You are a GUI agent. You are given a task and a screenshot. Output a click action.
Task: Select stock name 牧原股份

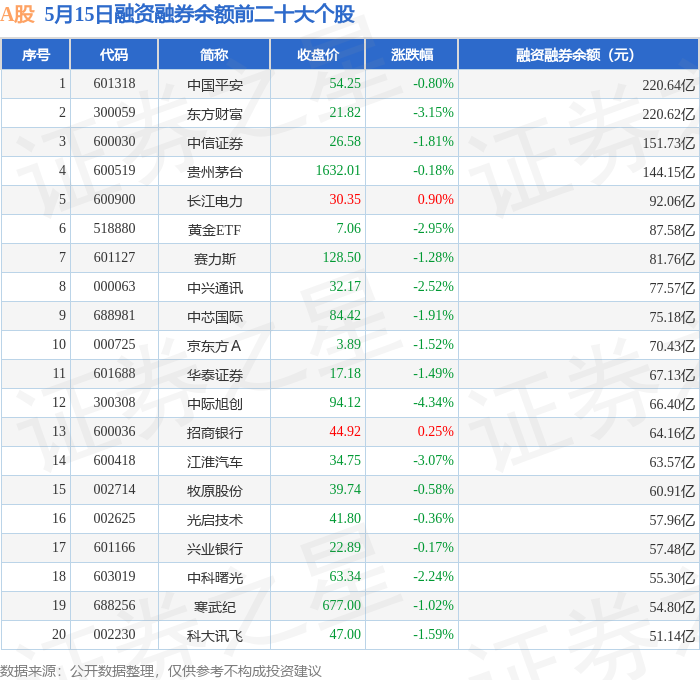[215, 491]
